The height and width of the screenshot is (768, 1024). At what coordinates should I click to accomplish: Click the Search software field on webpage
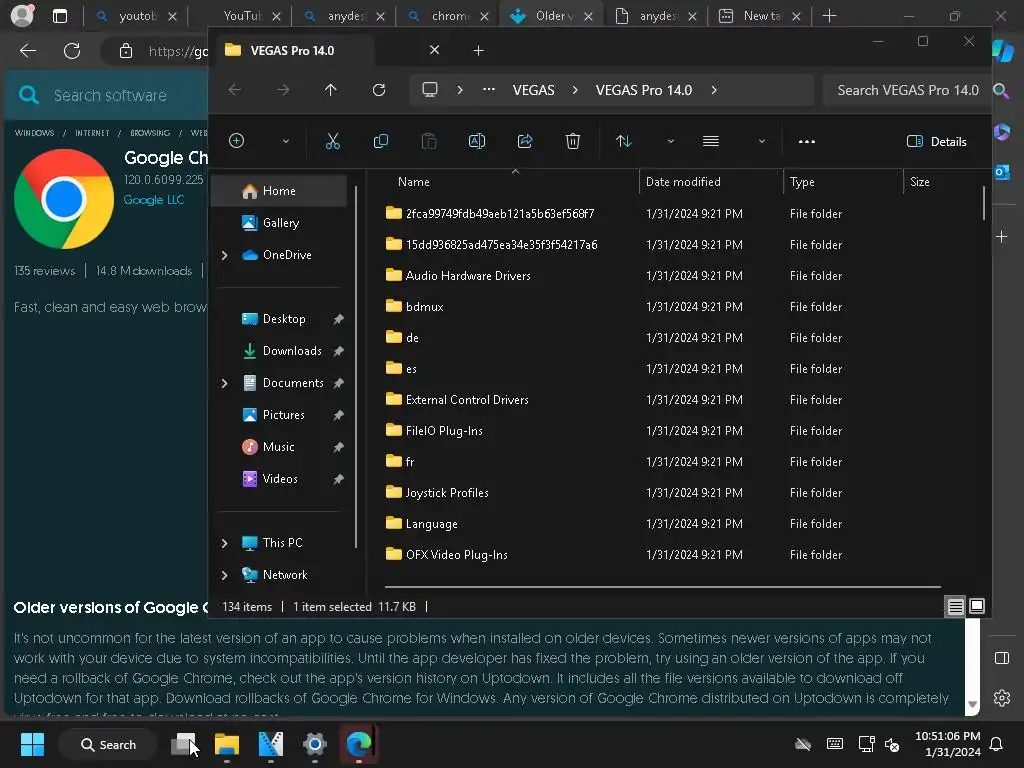pyautogui.click(x=110, y=95)
